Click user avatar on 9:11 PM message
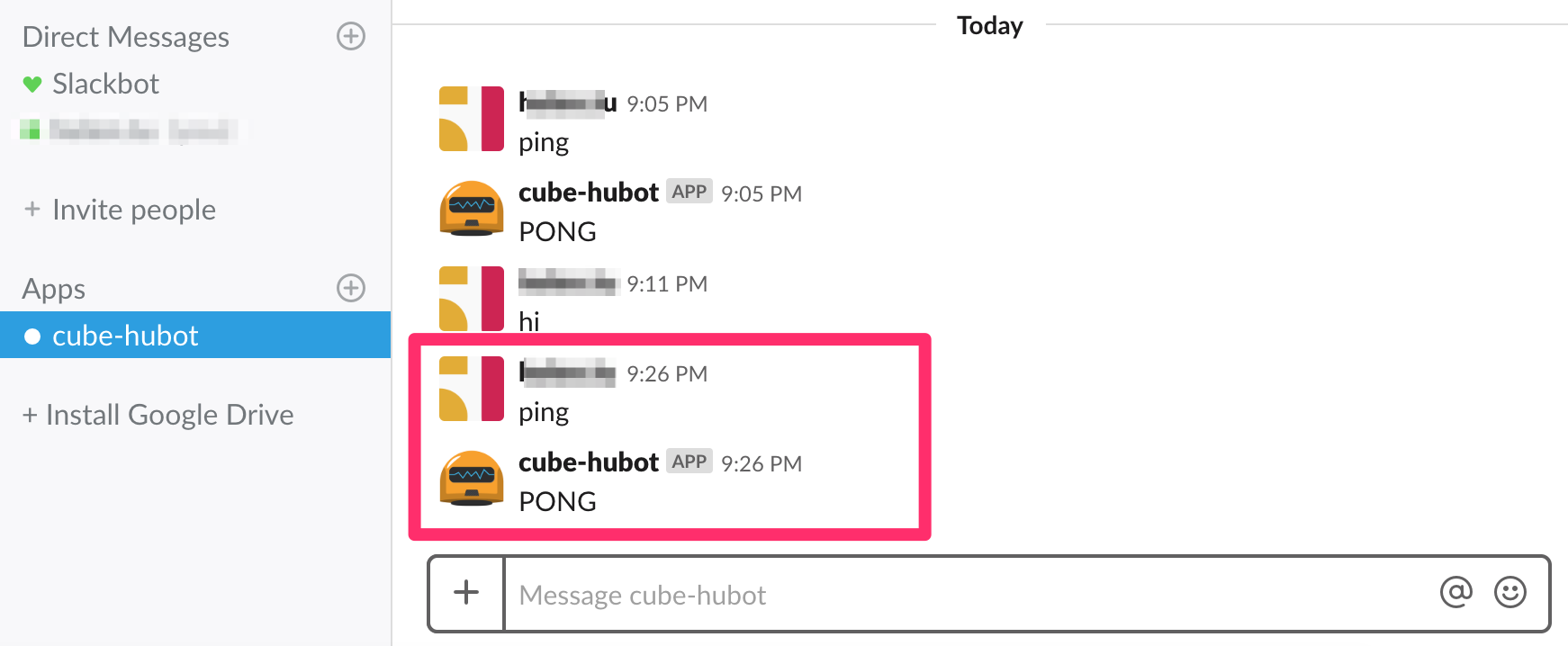Image resolution: width=1568 pixels, height=646 pixels. pos(471,299)
